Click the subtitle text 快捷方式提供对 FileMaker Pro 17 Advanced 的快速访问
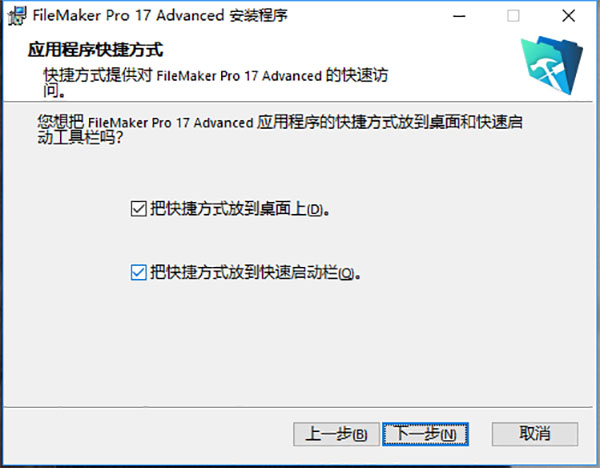 [215, 83]
